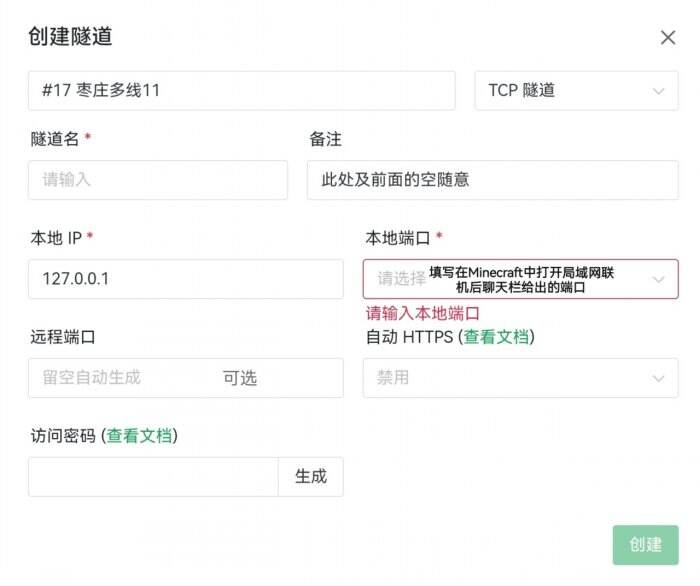The image size is (700, 586).
Task: Click the green 创建 button
Action: pos(646,545)
